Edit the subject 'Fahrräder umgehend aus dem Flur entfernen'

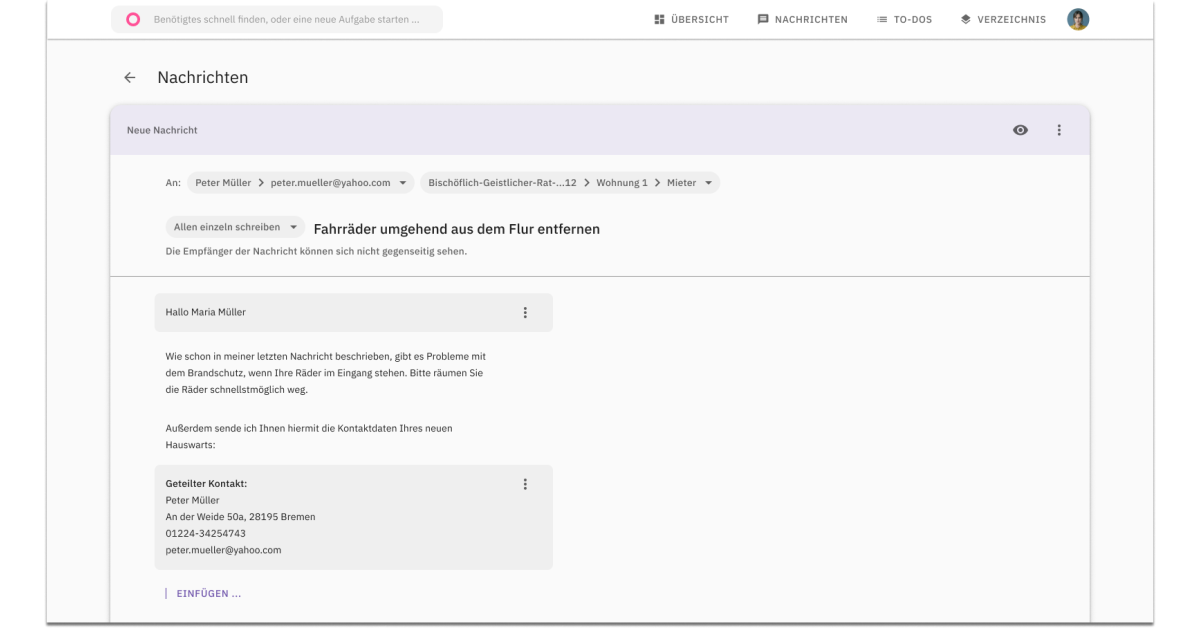[457, 229]
